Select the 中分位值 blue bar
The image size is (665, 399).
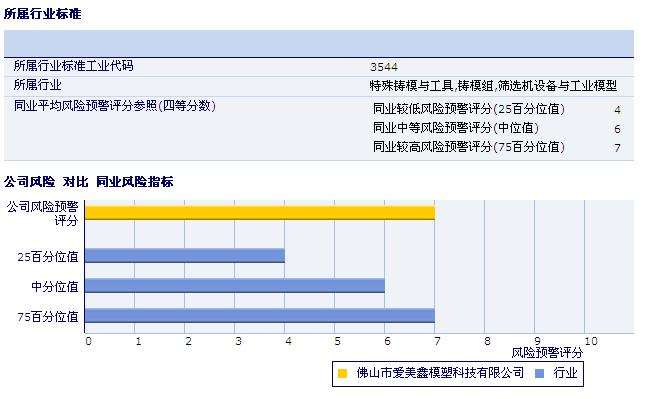point(235,285)
